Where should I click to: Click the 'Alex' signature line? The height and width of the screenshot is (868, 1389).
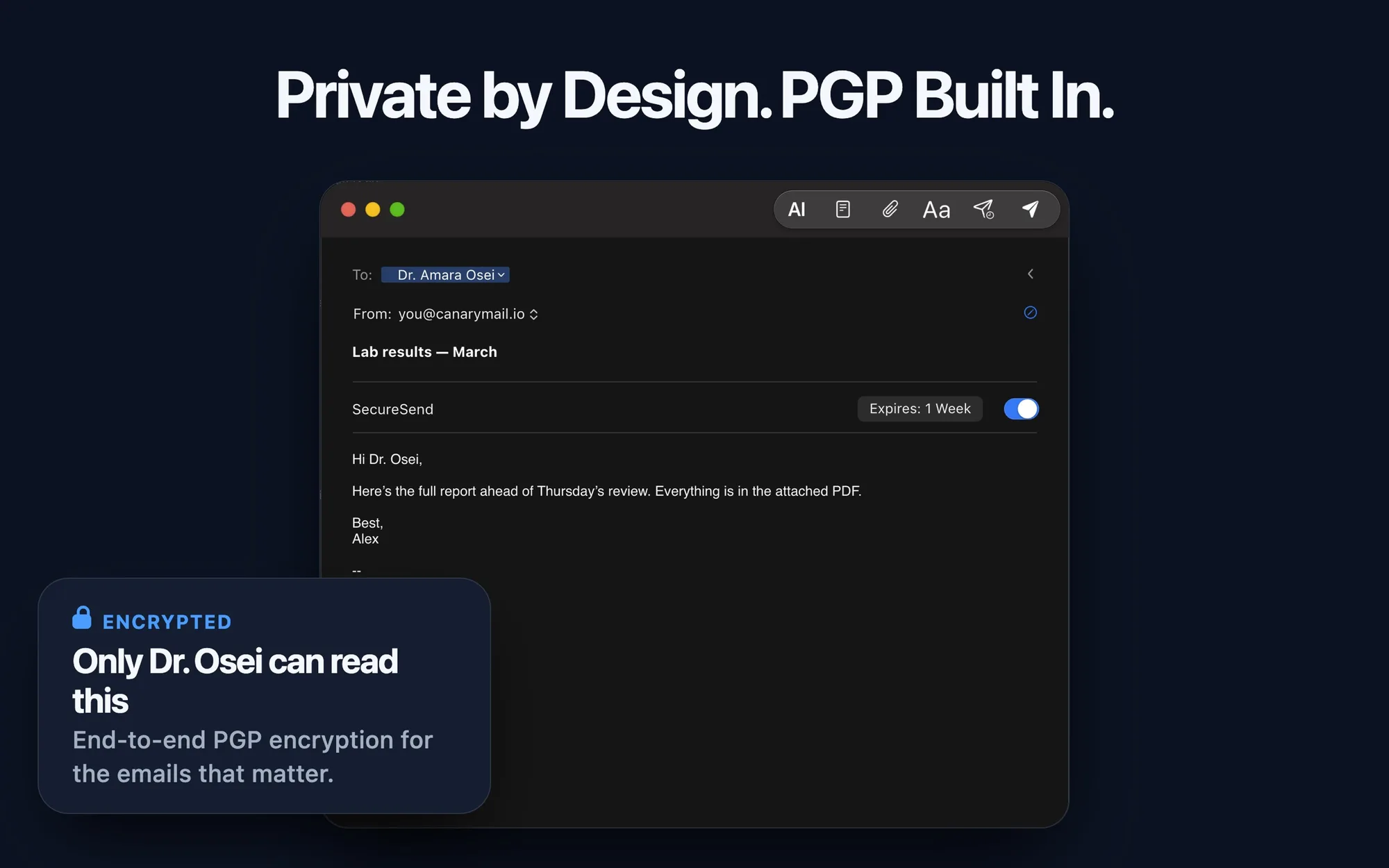click(365, 539)
